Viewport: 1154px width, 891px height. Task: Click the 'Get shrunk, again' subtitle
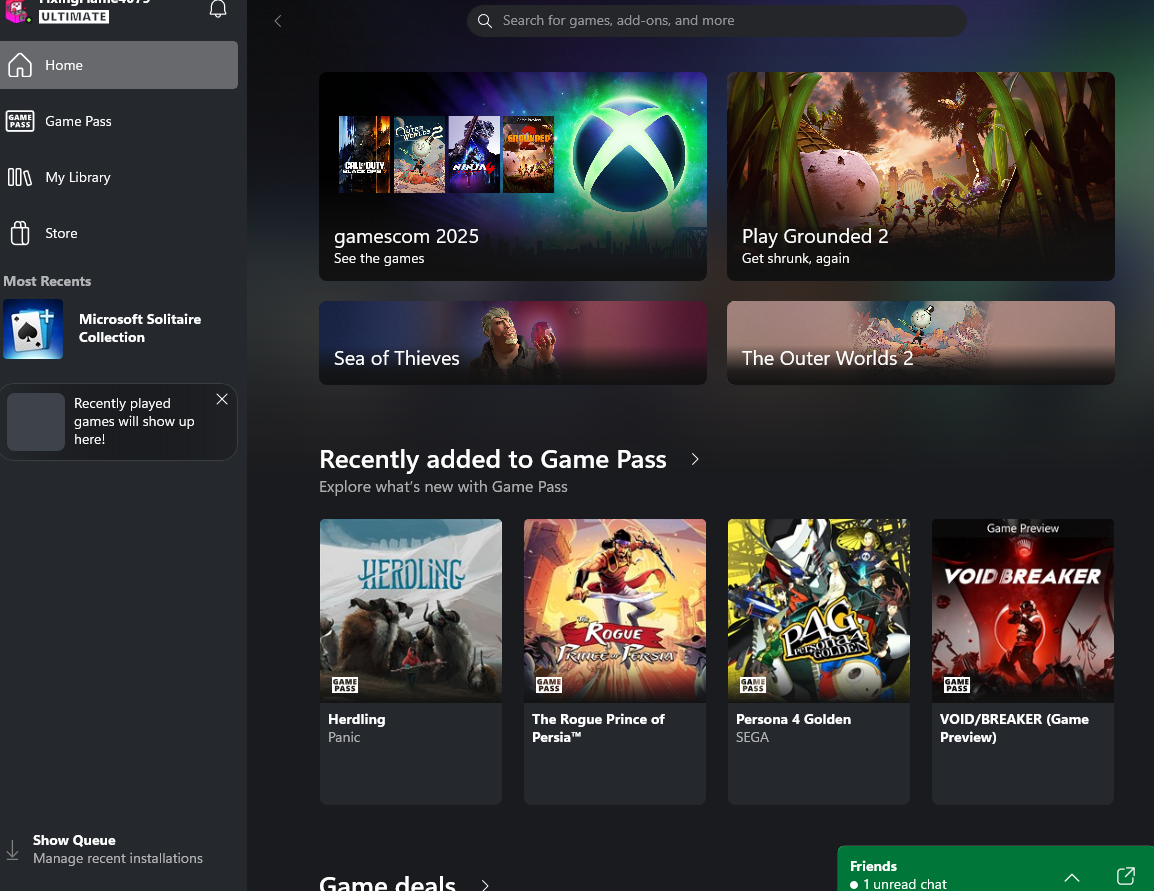[796, 258]
